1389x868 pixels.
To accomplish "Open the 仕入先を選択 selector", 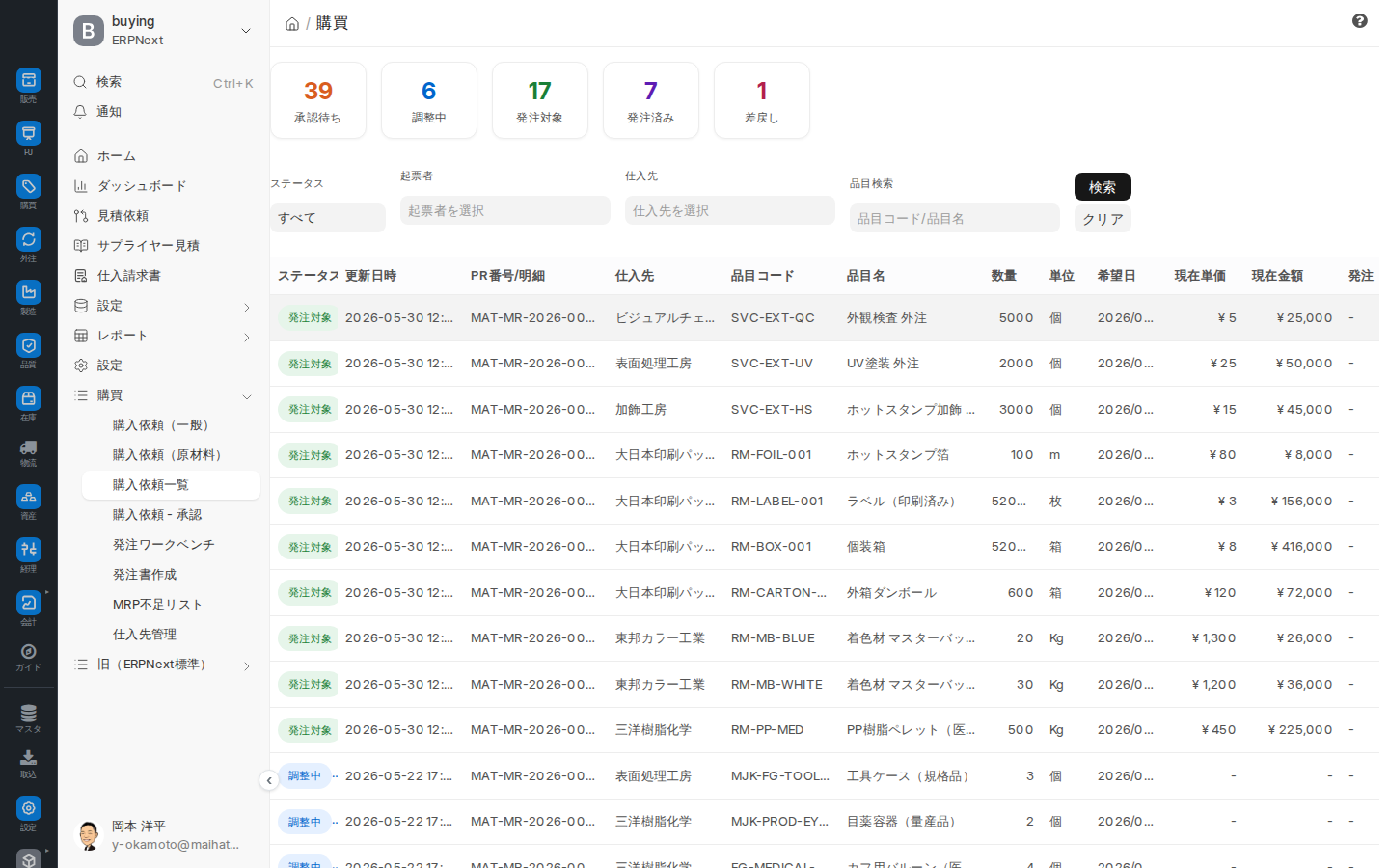I will (730, 210).
